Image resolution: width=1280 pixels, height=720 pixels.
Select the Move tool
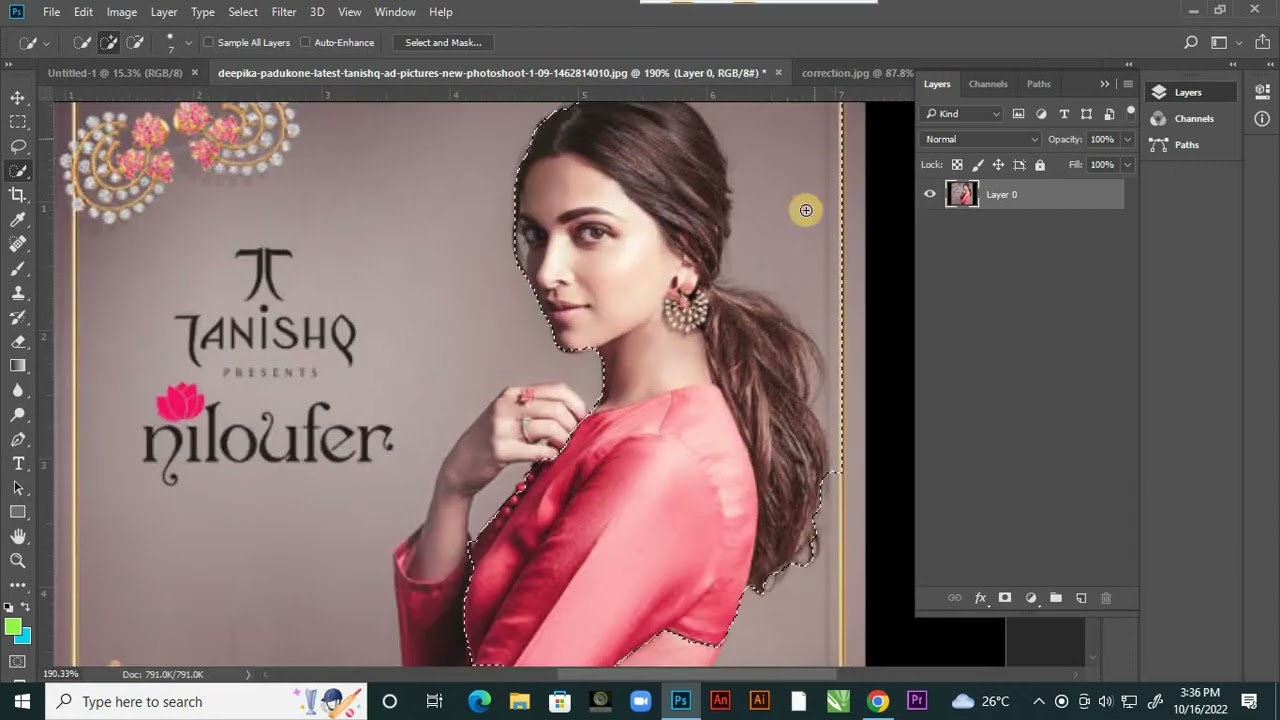[18, 98]
